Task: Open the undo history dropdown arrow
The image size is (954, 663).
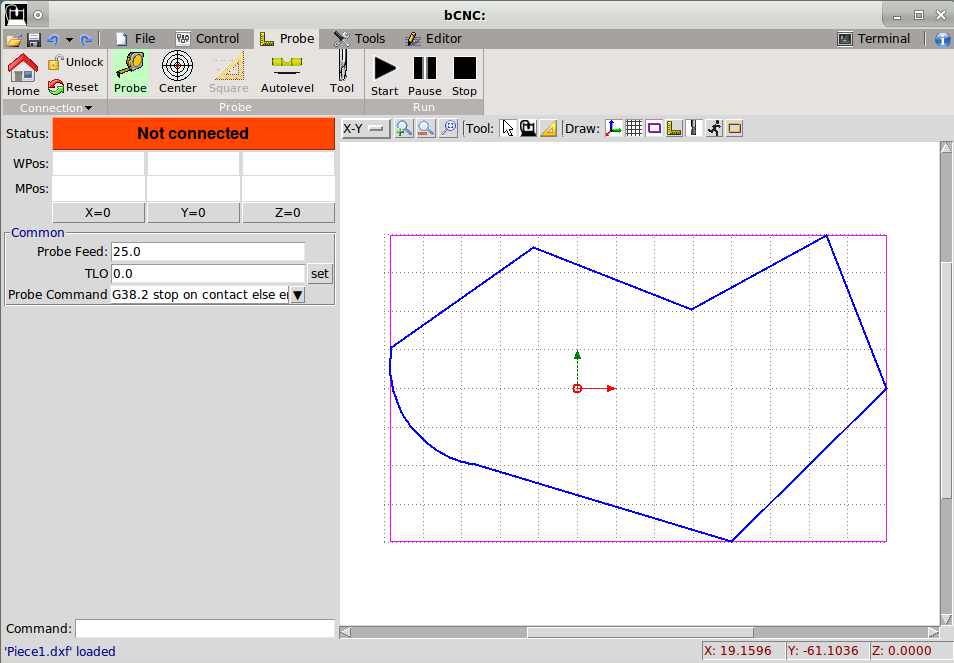Action: tap(69, 40)
